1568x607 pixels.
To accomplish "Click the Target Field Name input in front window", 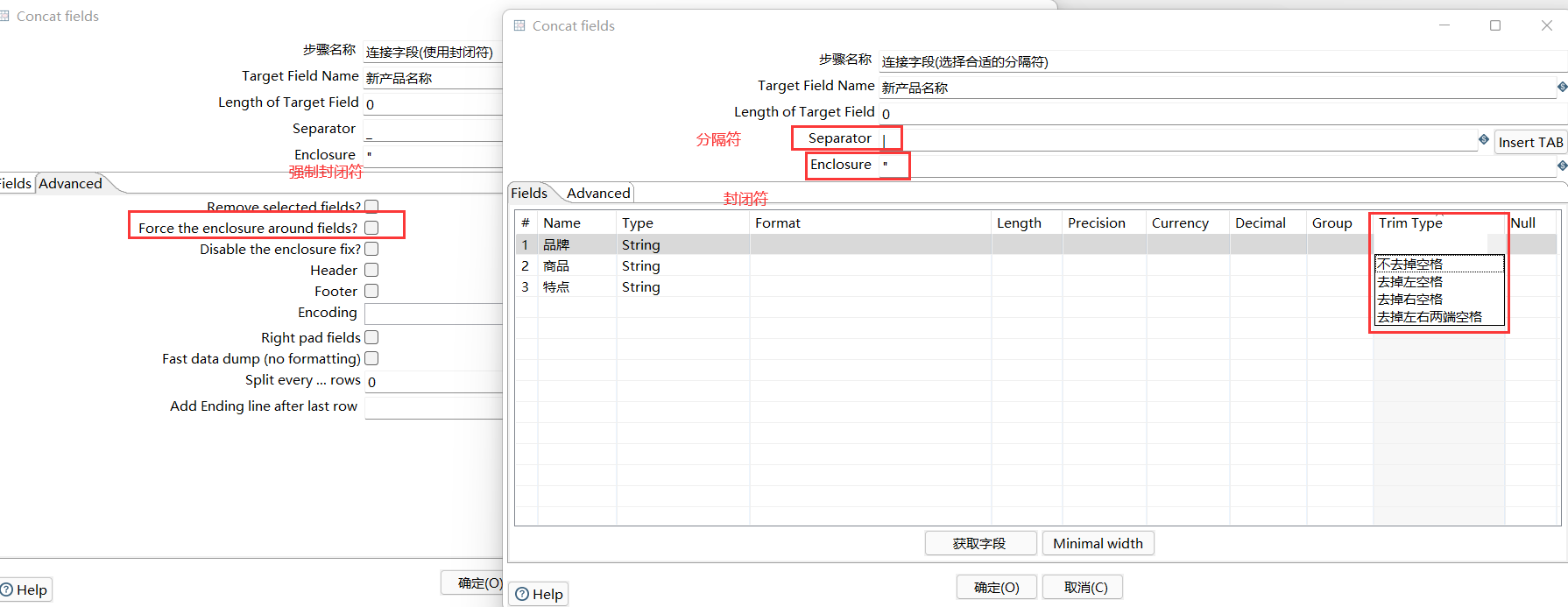I will [x=1218, y=88].
